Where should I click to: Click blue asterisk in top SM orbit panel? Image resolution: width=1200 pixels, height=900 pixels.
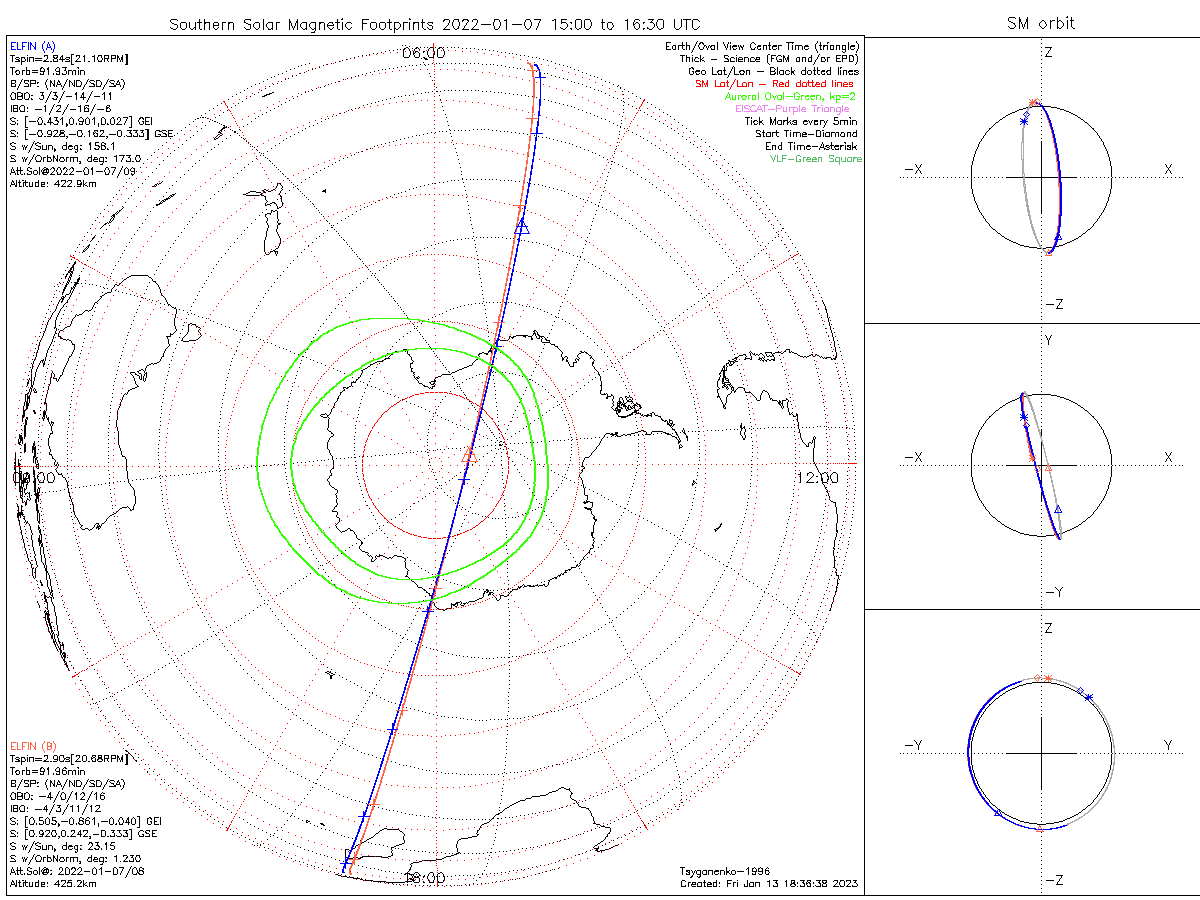(x=1022, y=121)
